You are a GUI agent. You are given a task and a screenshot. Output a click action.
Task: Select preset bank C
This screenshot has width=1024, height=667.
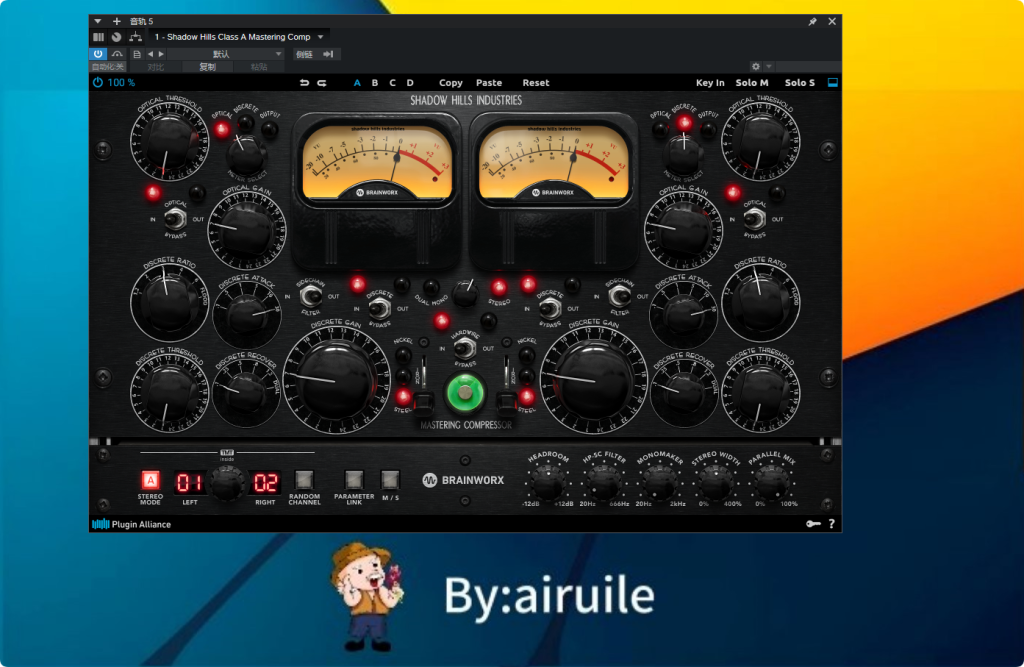coord(392,83)
